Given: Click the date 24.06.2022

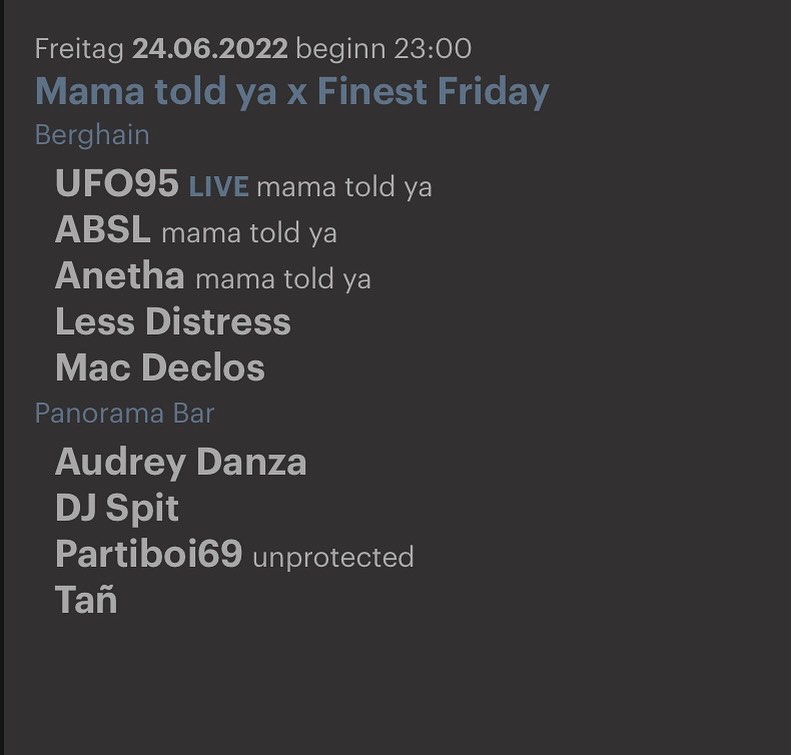Looking at the screenshot, I should pos(210,48).
